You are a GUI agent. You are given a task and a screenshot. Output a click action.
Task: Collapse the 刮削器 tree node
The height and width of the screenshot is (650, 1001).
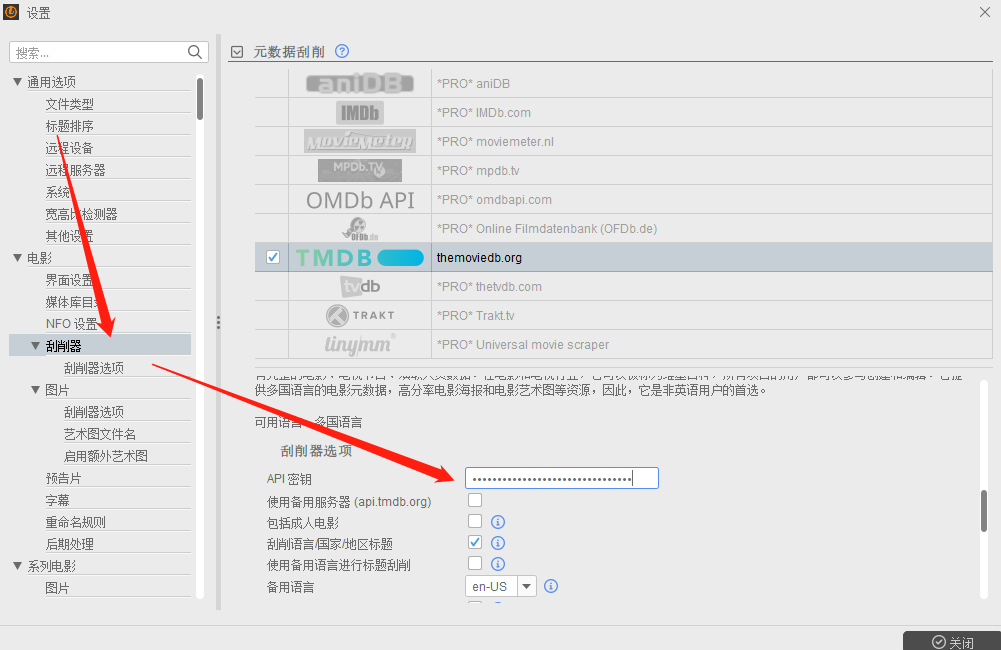(35, 345)
